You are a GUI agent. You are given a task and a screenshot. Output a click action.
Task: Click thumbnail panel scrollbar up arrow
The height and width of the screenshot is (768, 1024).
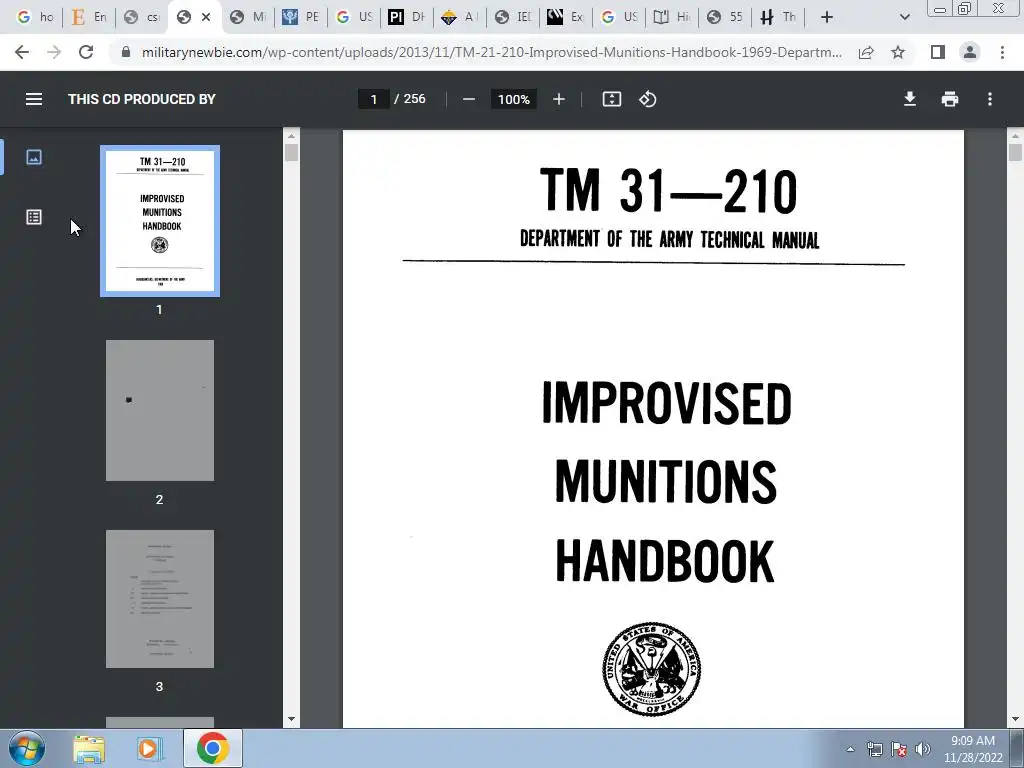tap(291, 136)
